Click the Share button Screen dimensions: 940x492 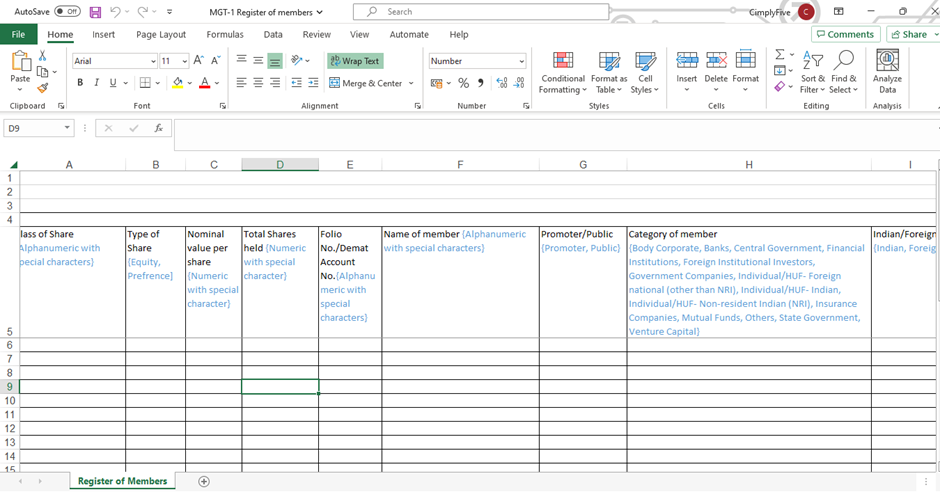pos(908,34)
